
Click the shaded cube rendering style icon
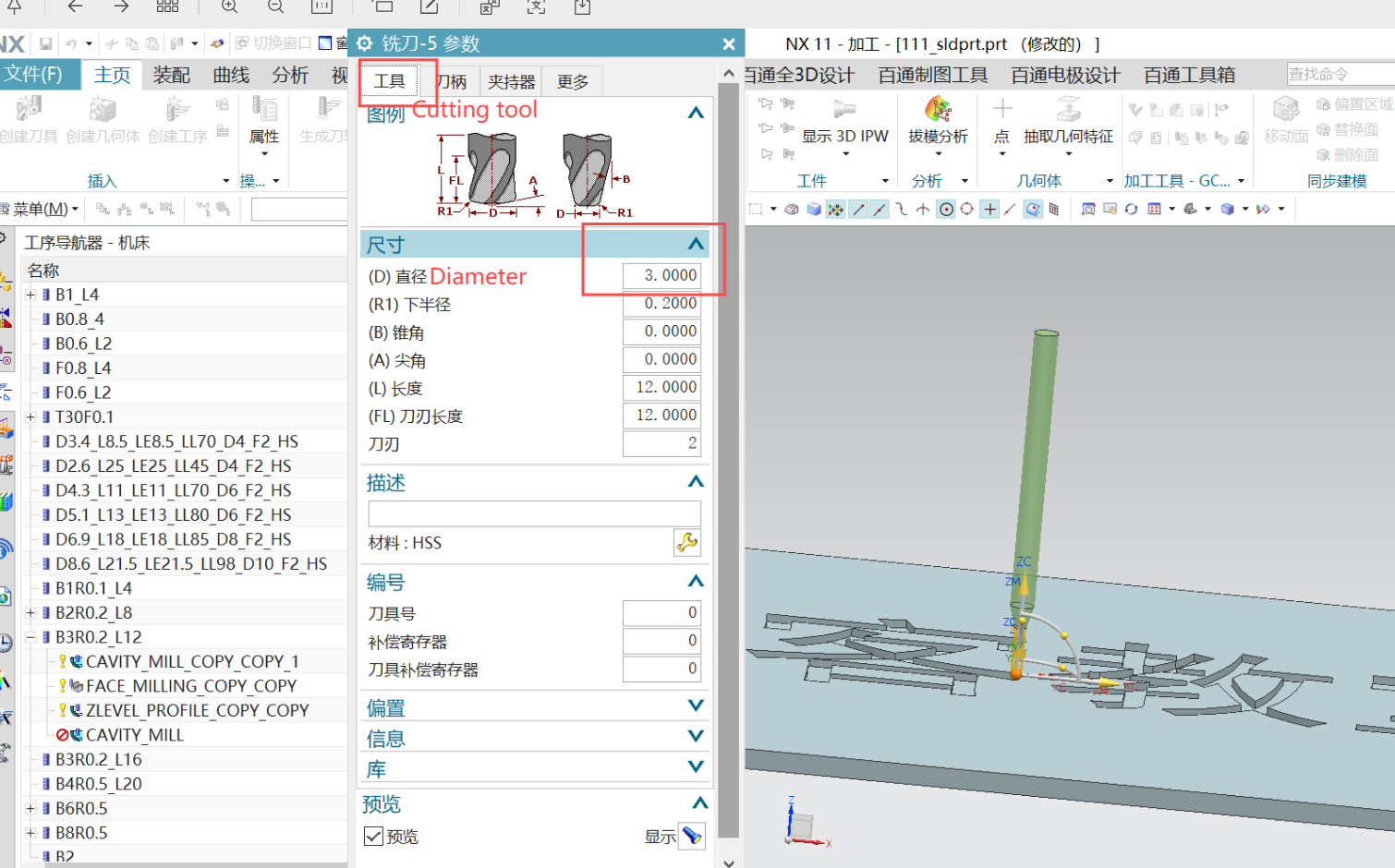[1228, 209]
